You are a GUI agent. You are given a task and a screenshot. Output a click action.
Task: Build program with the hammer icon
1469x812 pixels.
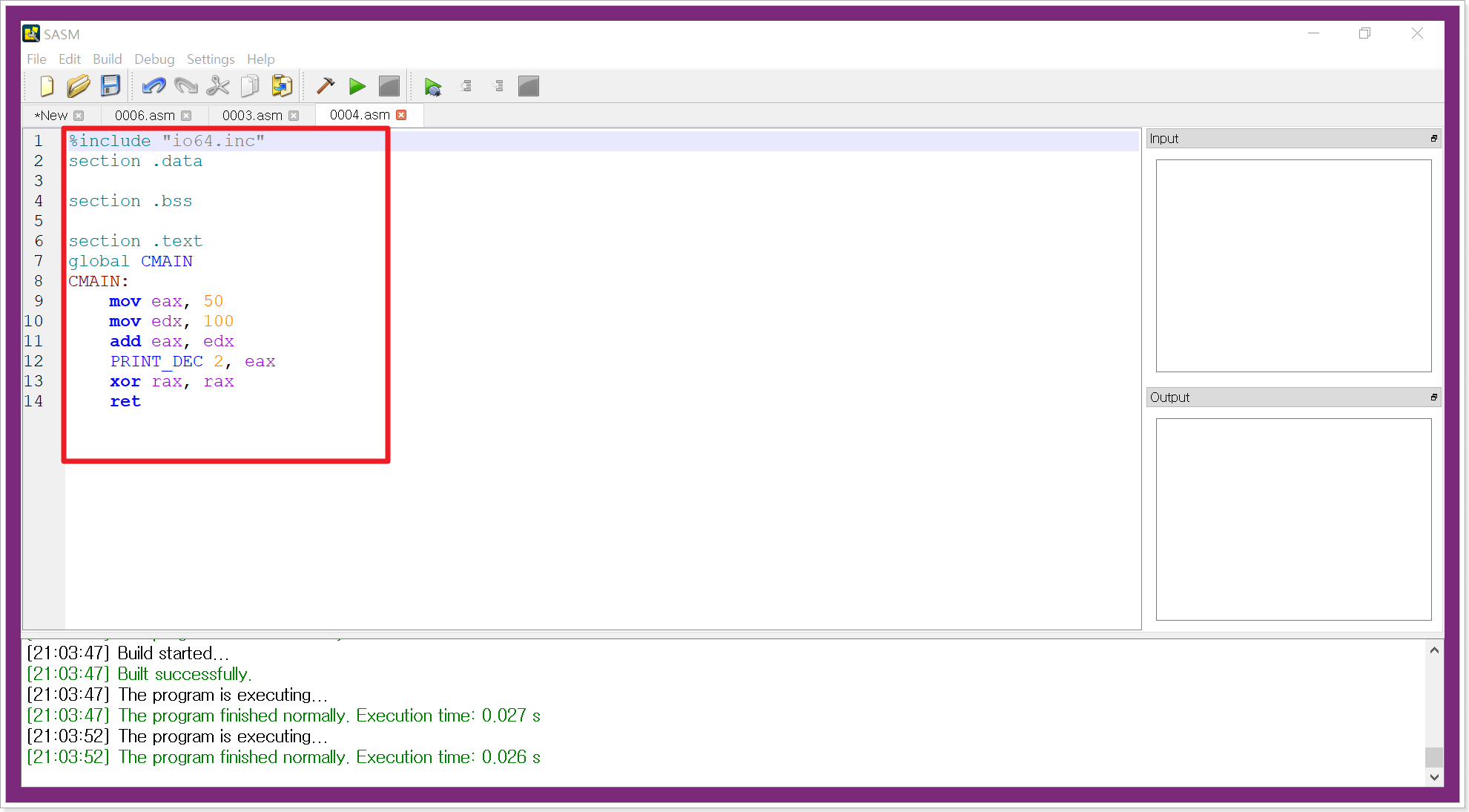click(325, 87)
